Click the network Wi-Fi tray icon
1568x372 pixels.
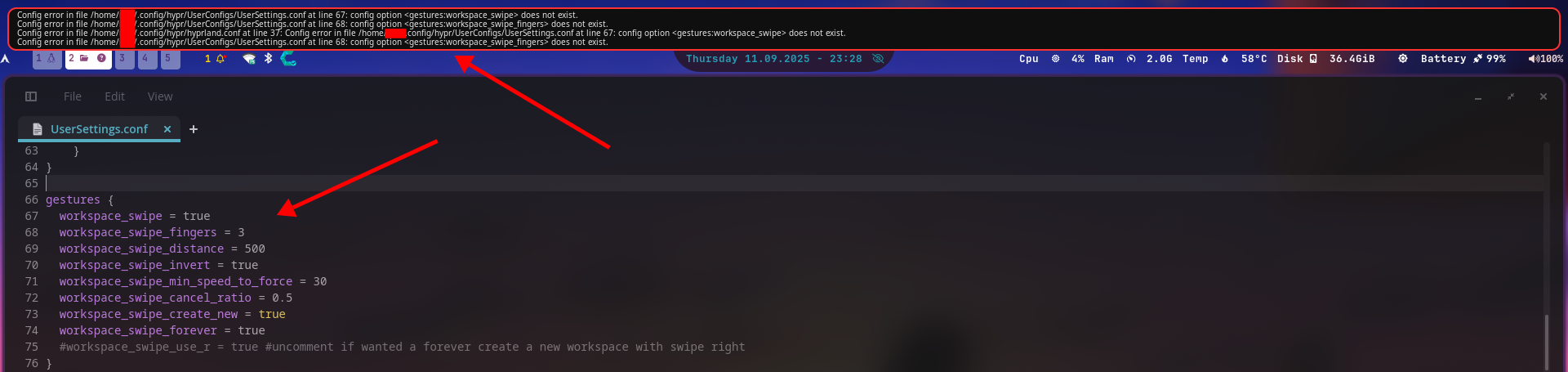coord(249,59)
